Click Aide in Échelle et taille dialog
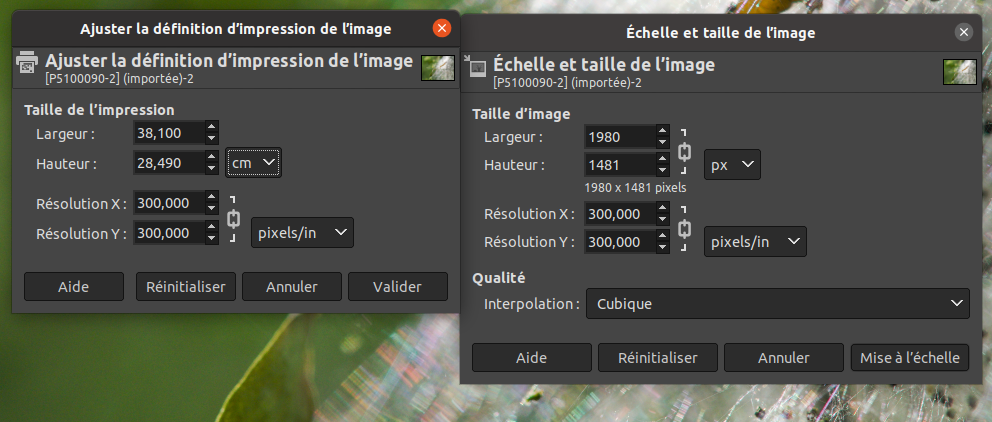992x422 pixels. [531, 357]
